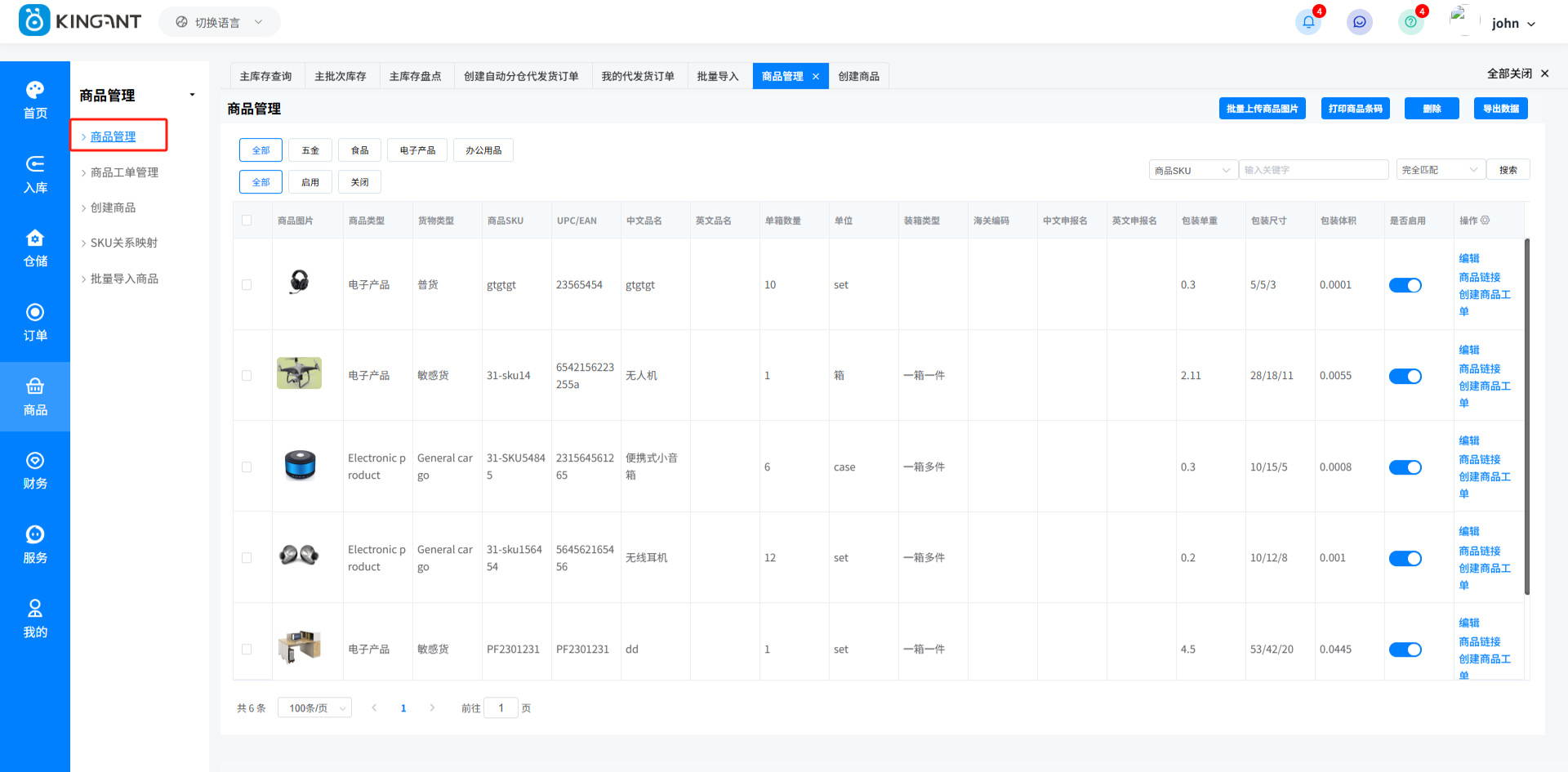Expand the 完全匹配 match type dropdown
The width and height of the screenshot is (1568, 772).
(x=1440, y=170)
